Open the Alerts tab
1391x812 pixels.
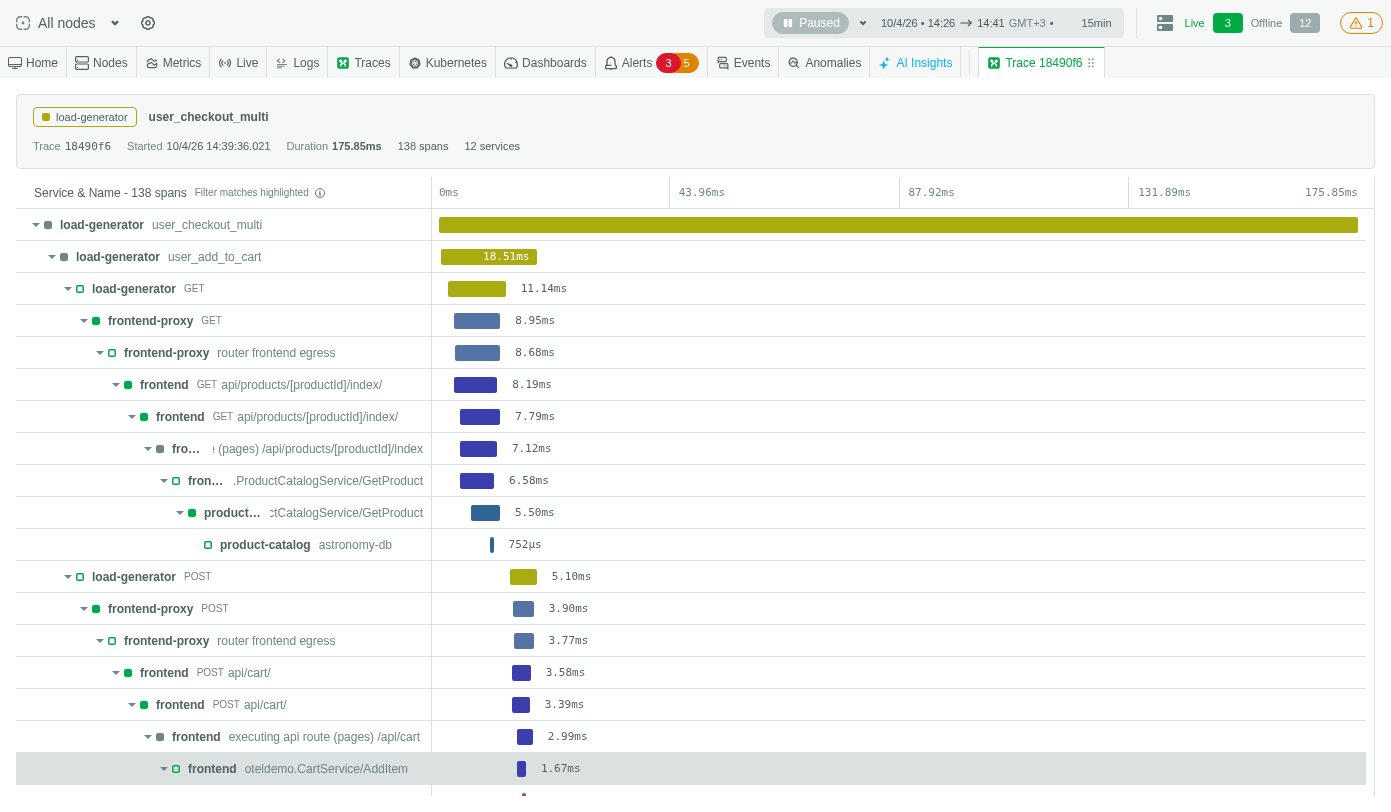coord(628,63)
